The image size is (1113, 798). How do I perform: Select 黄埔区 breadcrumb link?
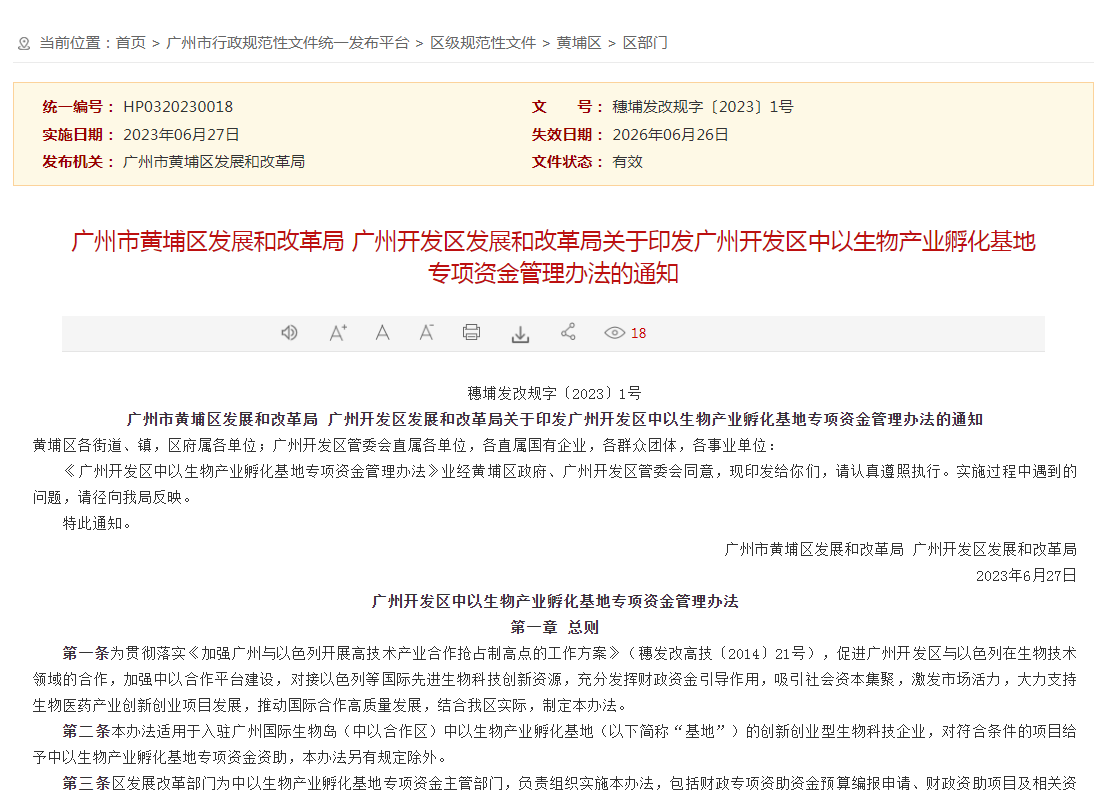coord(579,43)
